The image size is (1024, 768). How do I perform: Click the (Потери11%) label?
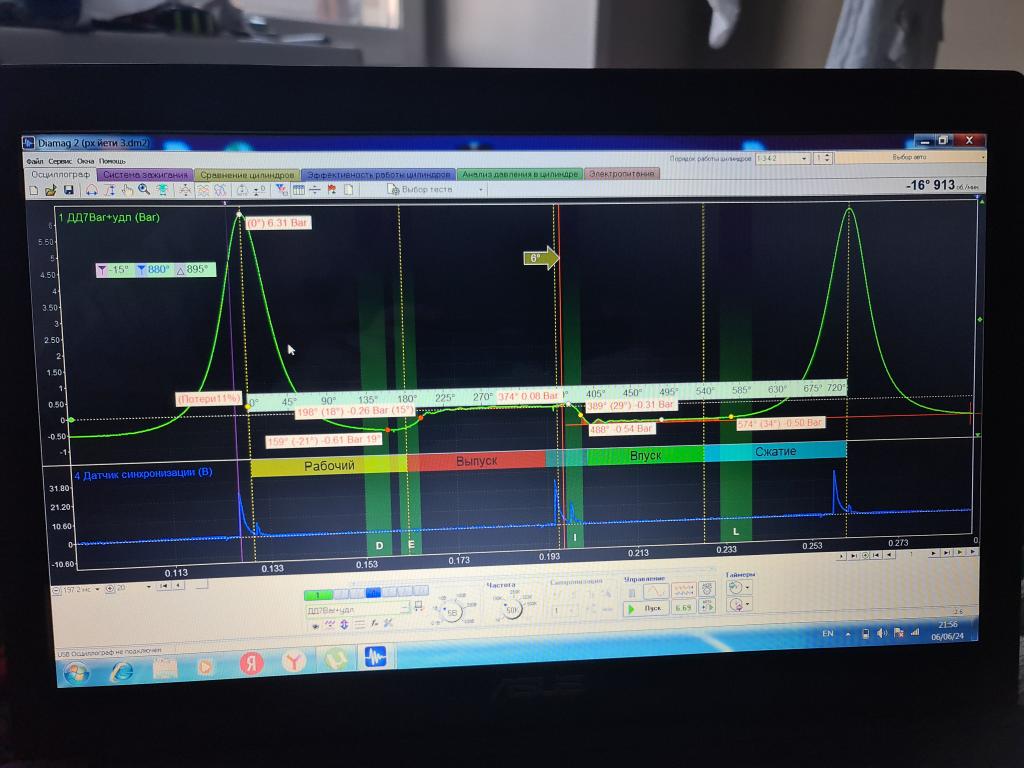click(209, 398)
